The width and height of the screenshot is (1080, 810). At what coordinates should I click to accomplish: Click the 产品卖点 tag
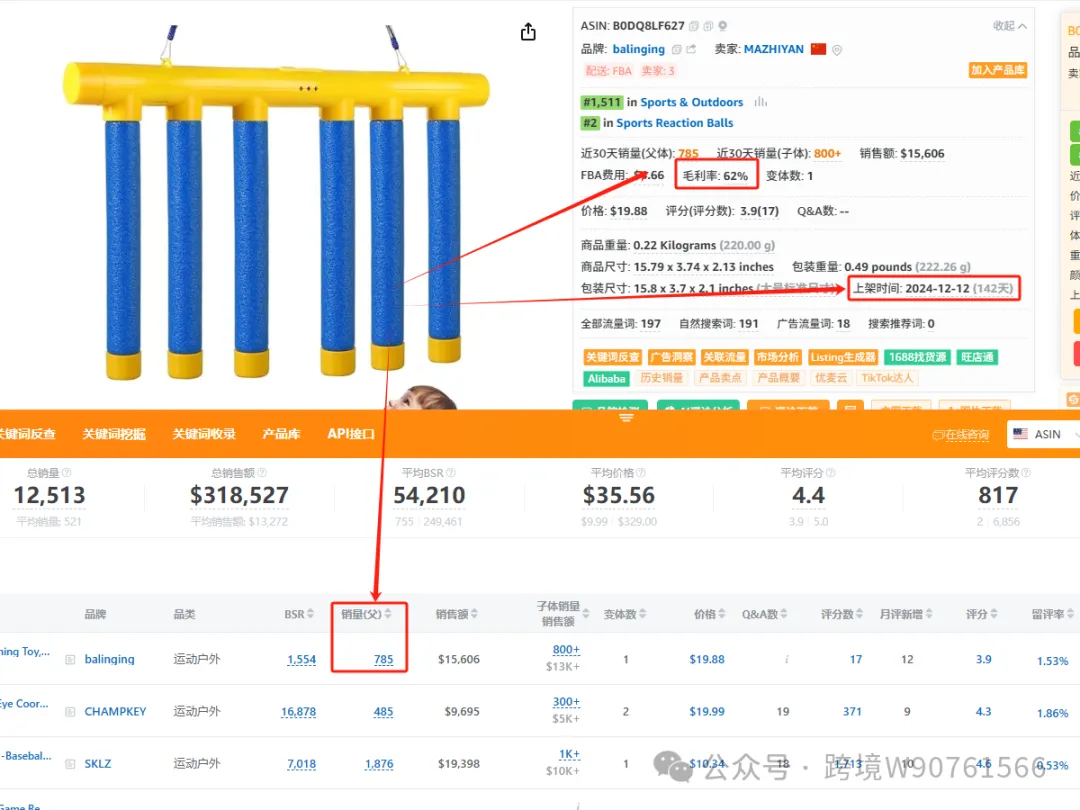pyautogui.click(x=720, y=378)
